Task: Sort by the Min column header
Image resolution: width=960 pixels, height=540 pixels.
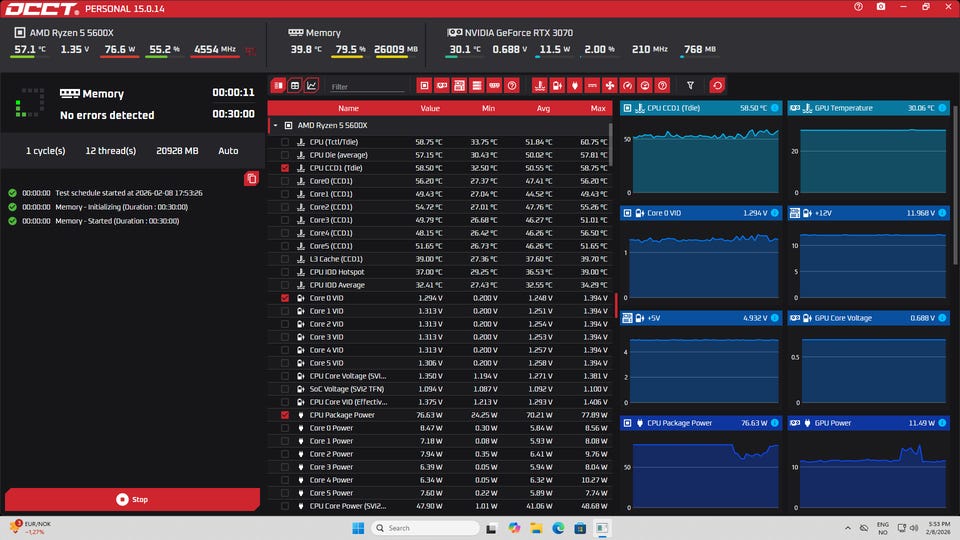Action: coord(488,108)
